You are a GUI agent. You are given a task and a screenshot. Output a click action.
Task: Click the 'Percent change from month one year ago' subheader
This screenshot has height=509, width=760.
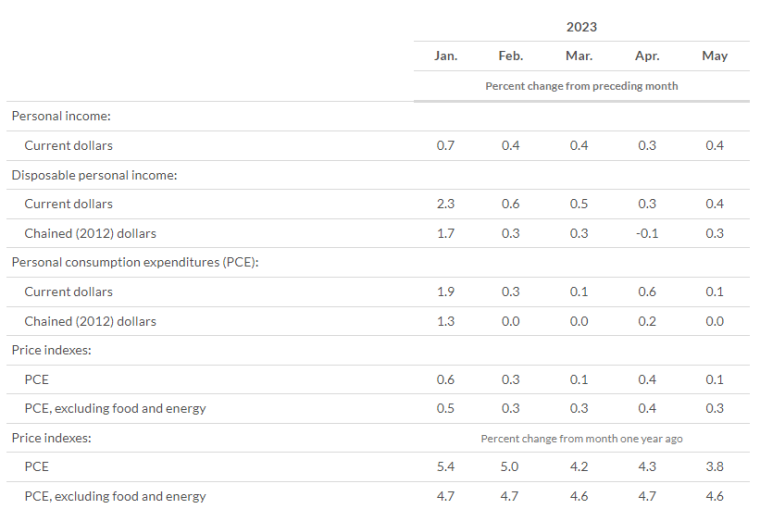[x=582, y=439]
